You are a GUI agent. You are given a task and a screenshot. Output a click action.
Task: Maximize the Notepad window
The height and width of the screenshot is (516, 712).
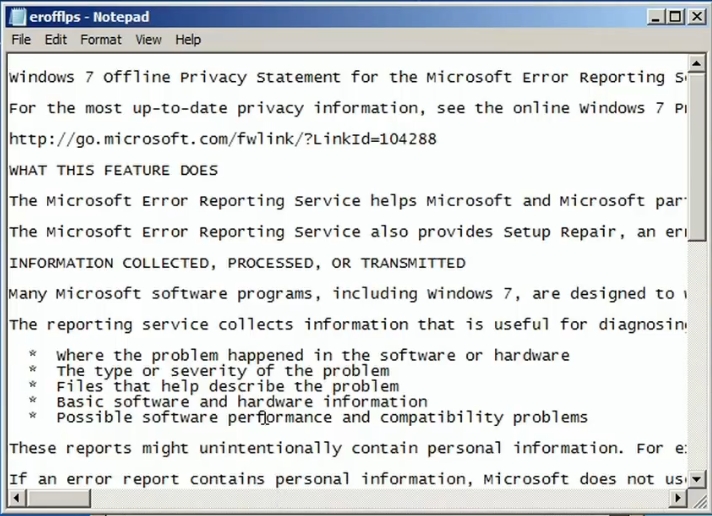(x=675, y=17)
